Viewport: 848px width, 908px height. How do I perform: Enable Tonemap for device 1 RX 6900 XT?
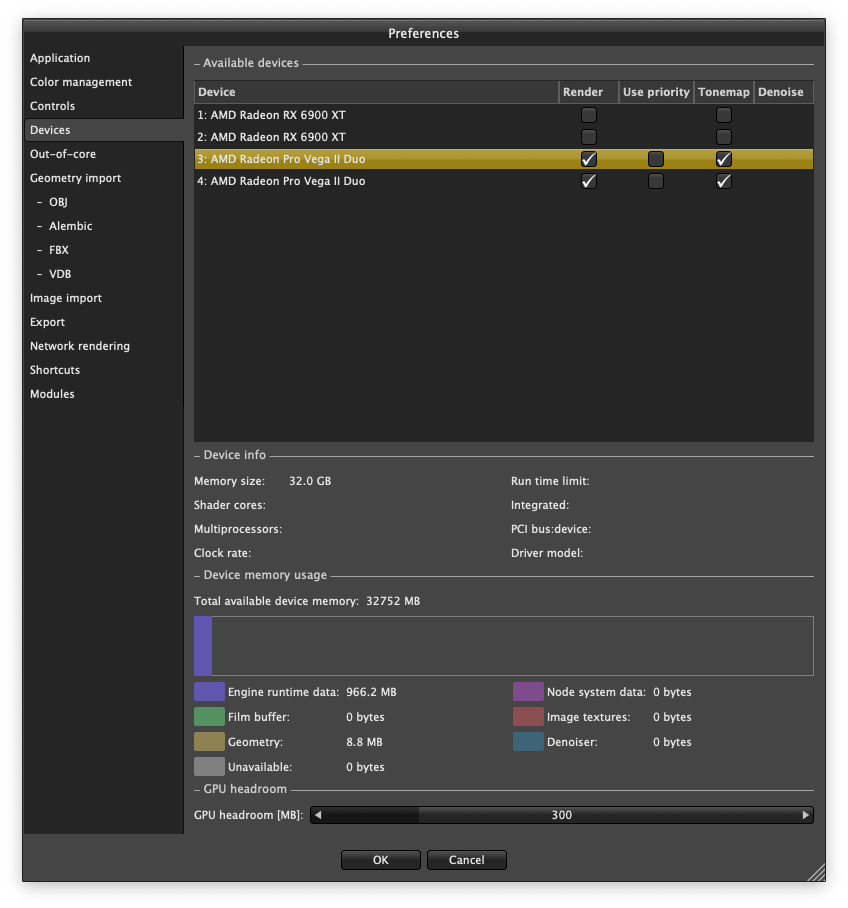723,115
